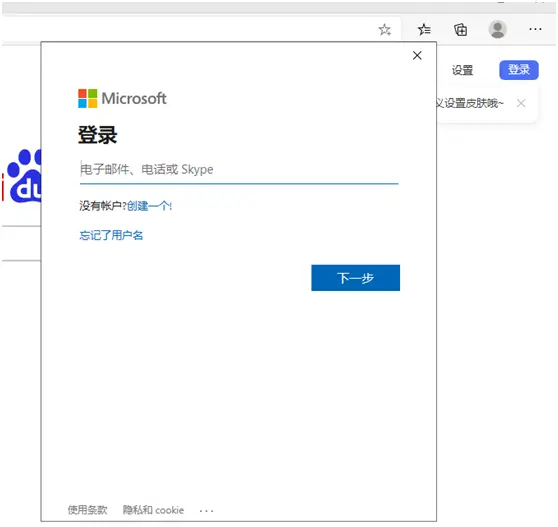Open the browser profile avatar
This screenshot has height=527, width=558.
pyautogui.click(x=498, y=29)
